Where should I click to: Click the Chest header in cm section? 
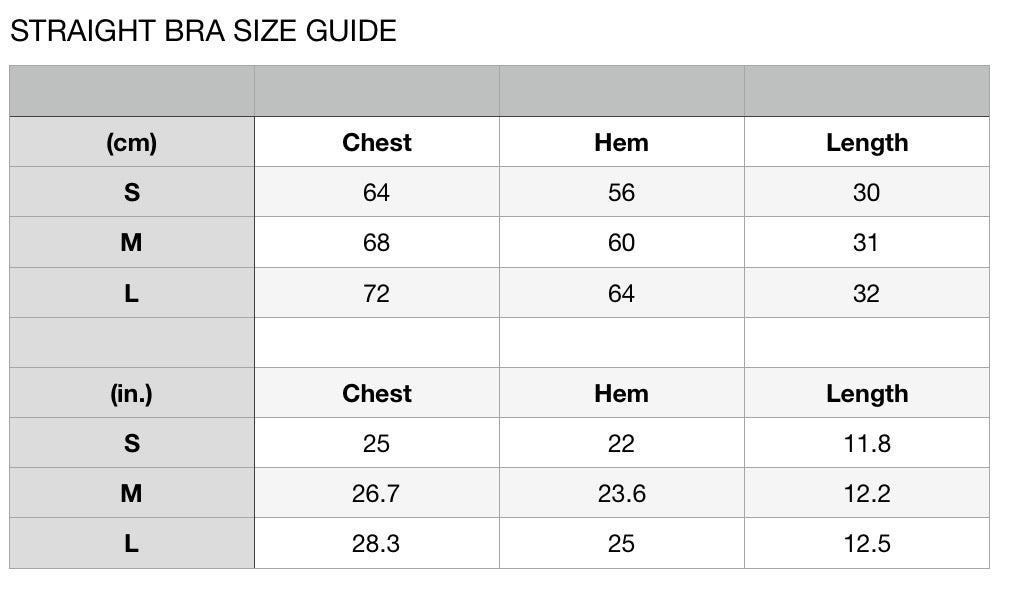tap(376, 142)
